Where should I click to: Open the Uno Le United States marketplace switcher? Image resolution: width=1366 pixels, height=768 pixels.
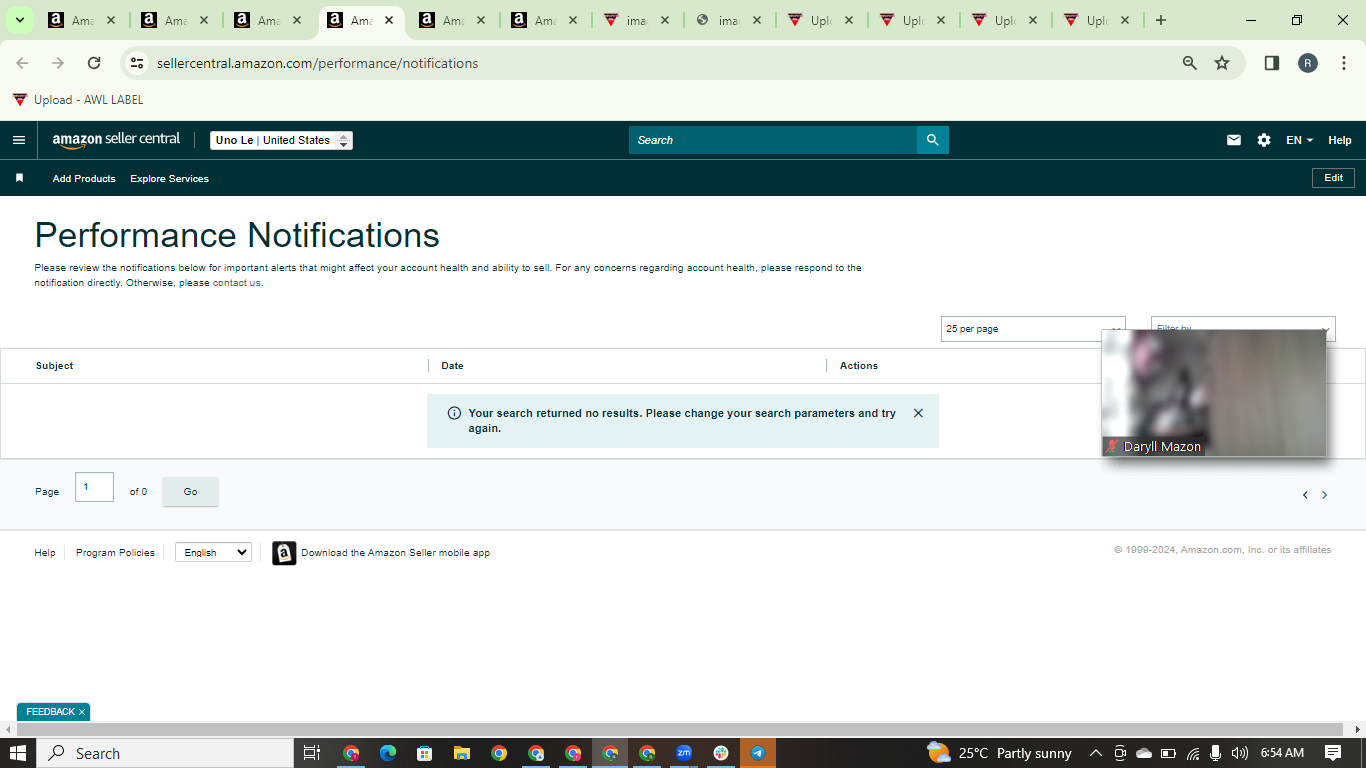pyautogui.click(x=281, y=140)
